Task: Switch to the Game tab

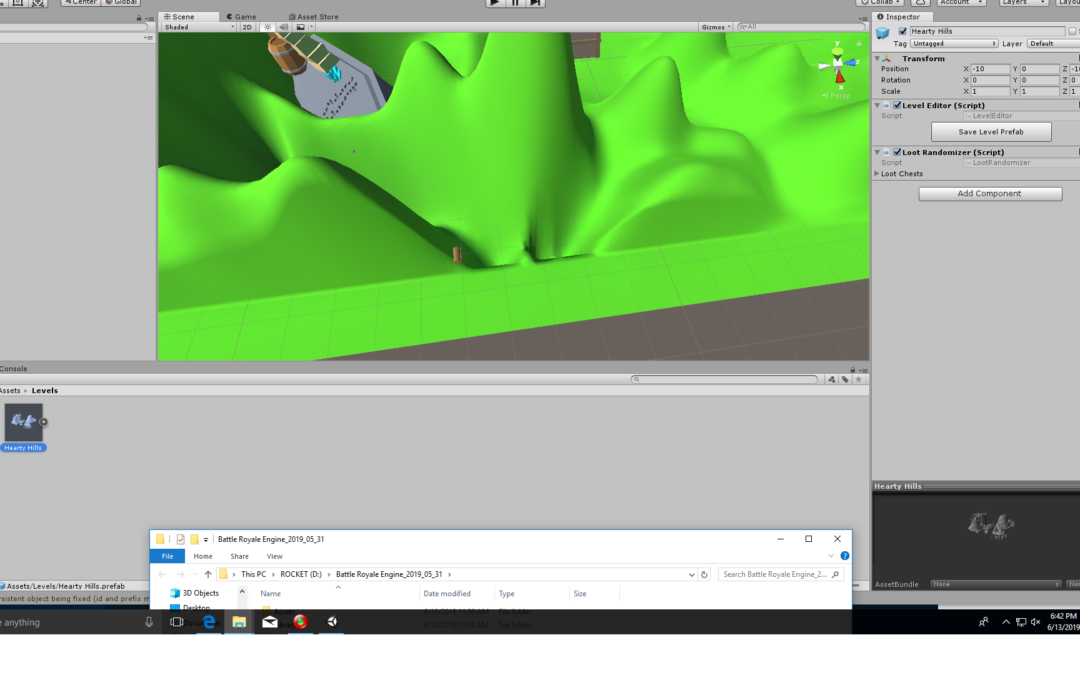Action: [x=241, y=17]
